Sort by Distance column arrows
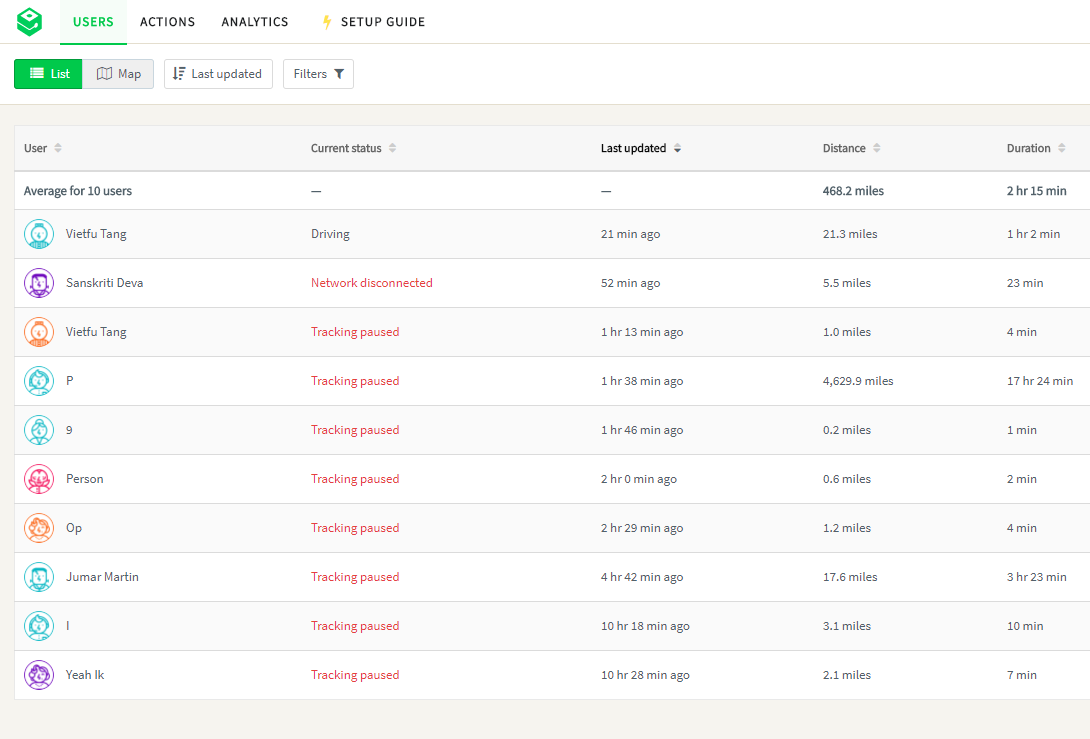The image size is (1090, 739). [x=877, y=148]
